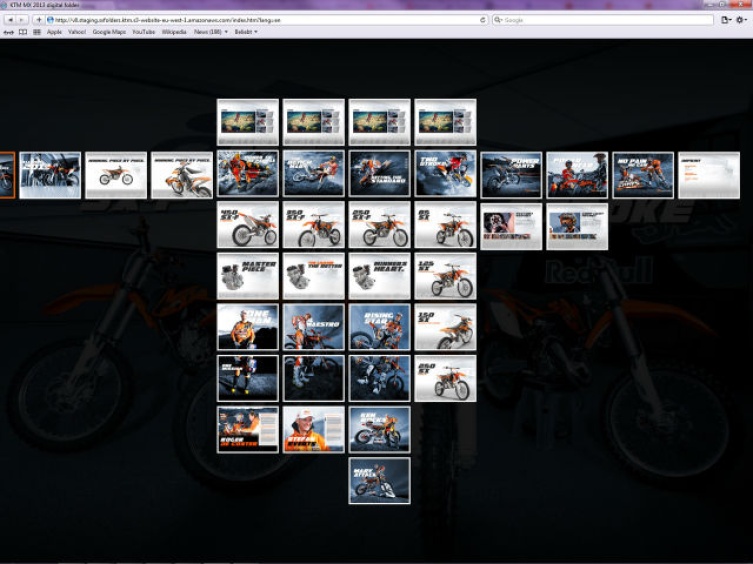Click into the URL address field
Screen dimensions: 753x564
point(267,20)
